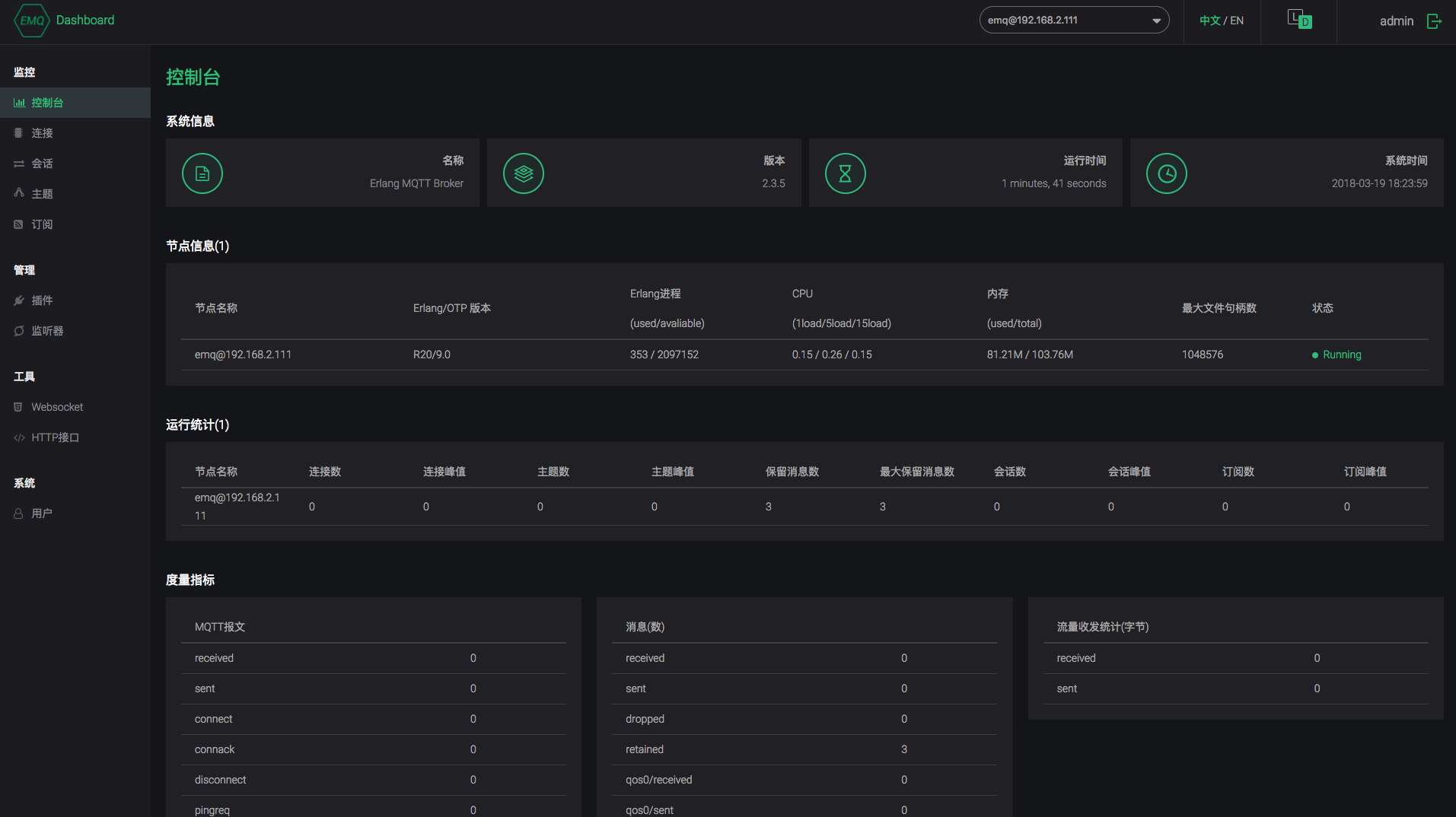Image resolution: width=1456 pixels, height=817 pixels.
Task: Click the document icon in 名称 card
Action: tap(202, 173)
